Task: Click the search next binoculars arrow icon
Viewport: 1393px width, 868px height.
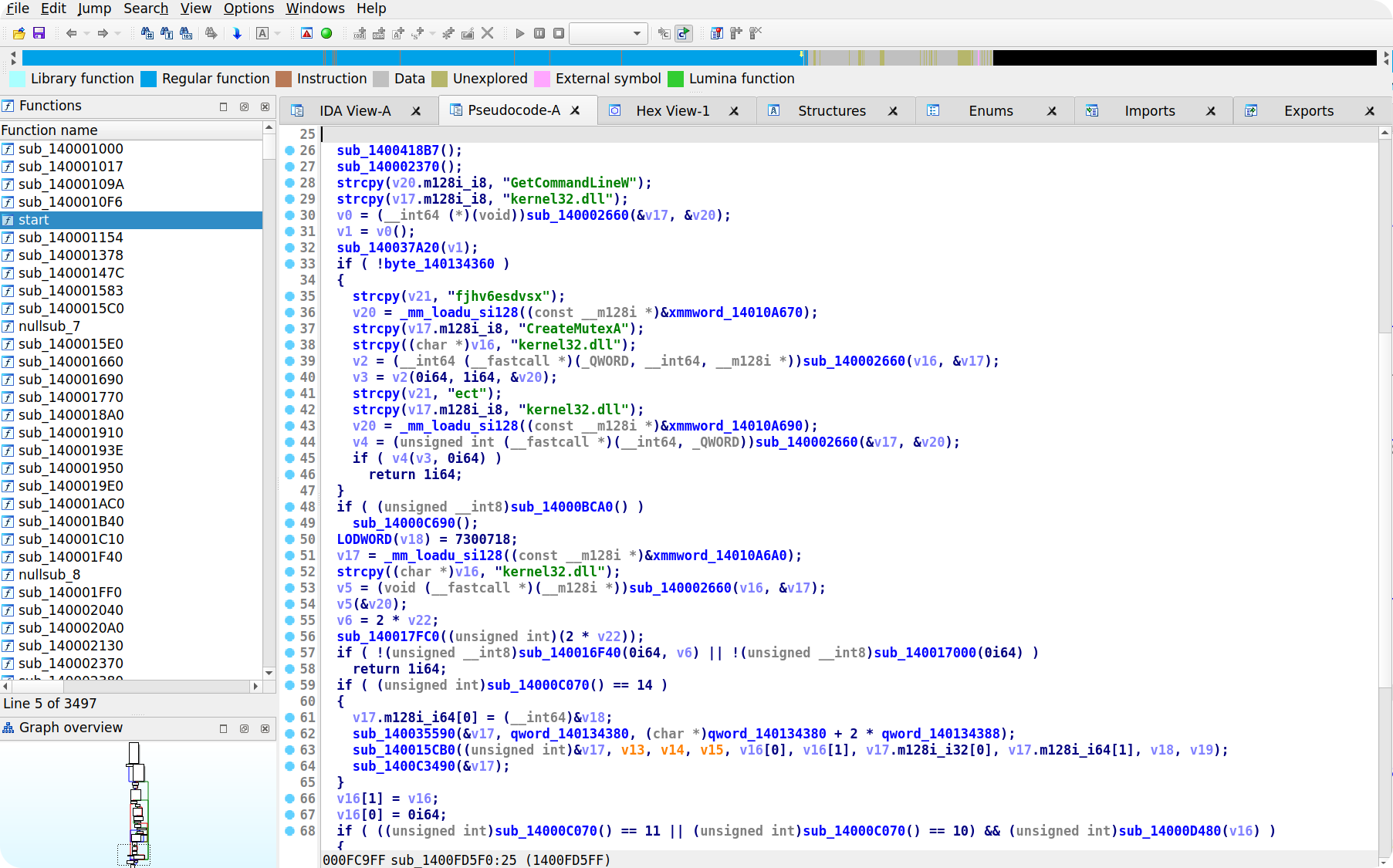Action: [211, 33]
